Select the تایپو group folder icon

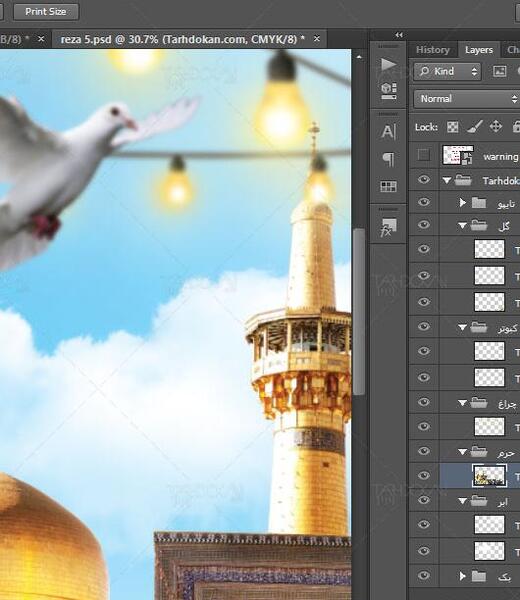pos(479,202)
